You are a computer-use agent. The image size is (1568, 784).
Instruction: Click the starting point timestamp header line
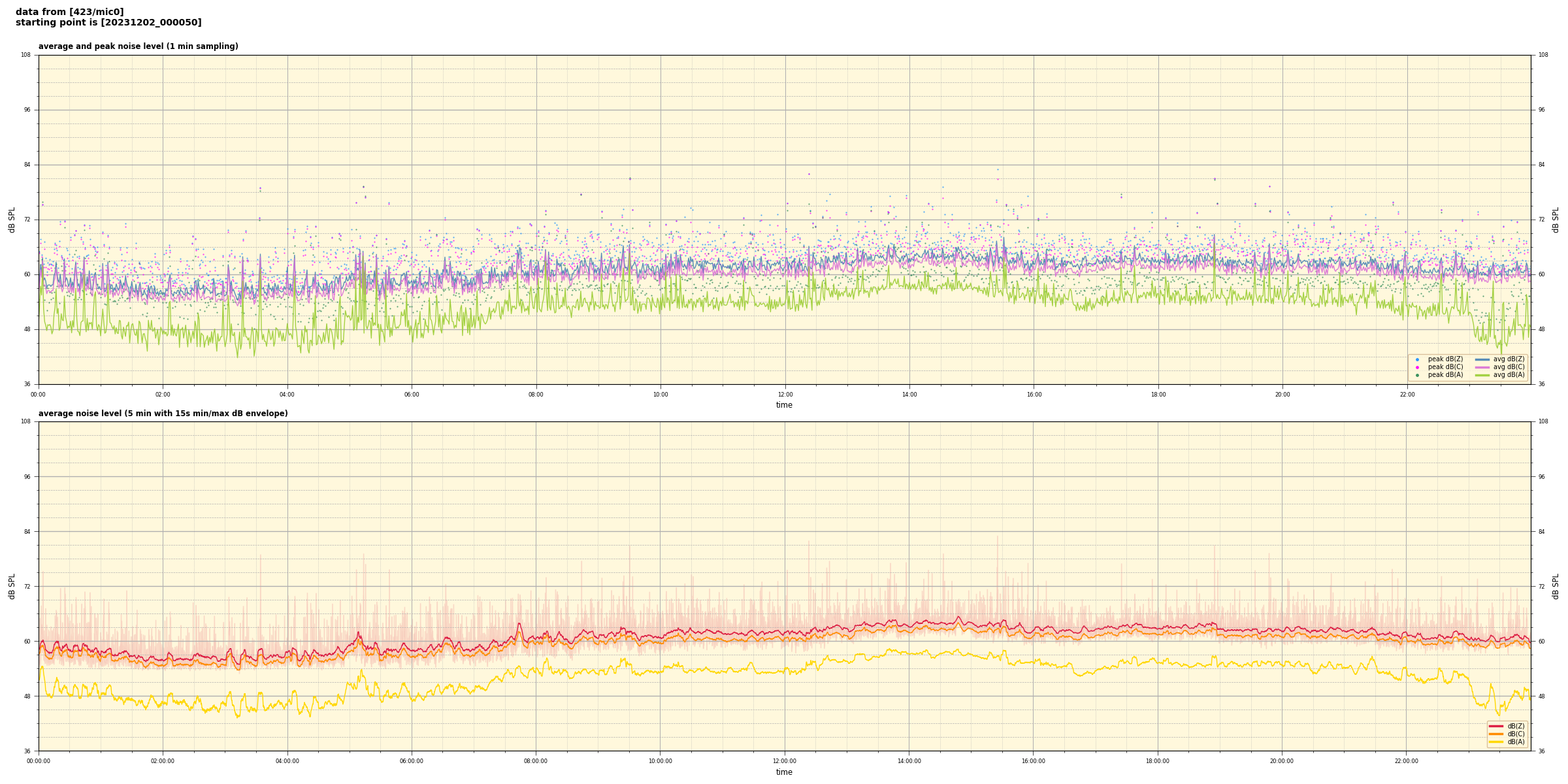tap(108, 23)
